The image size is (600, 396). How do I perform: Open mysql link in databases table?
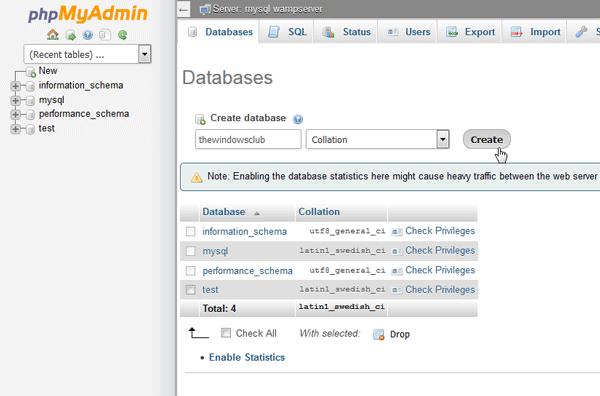tap(215, 251)
